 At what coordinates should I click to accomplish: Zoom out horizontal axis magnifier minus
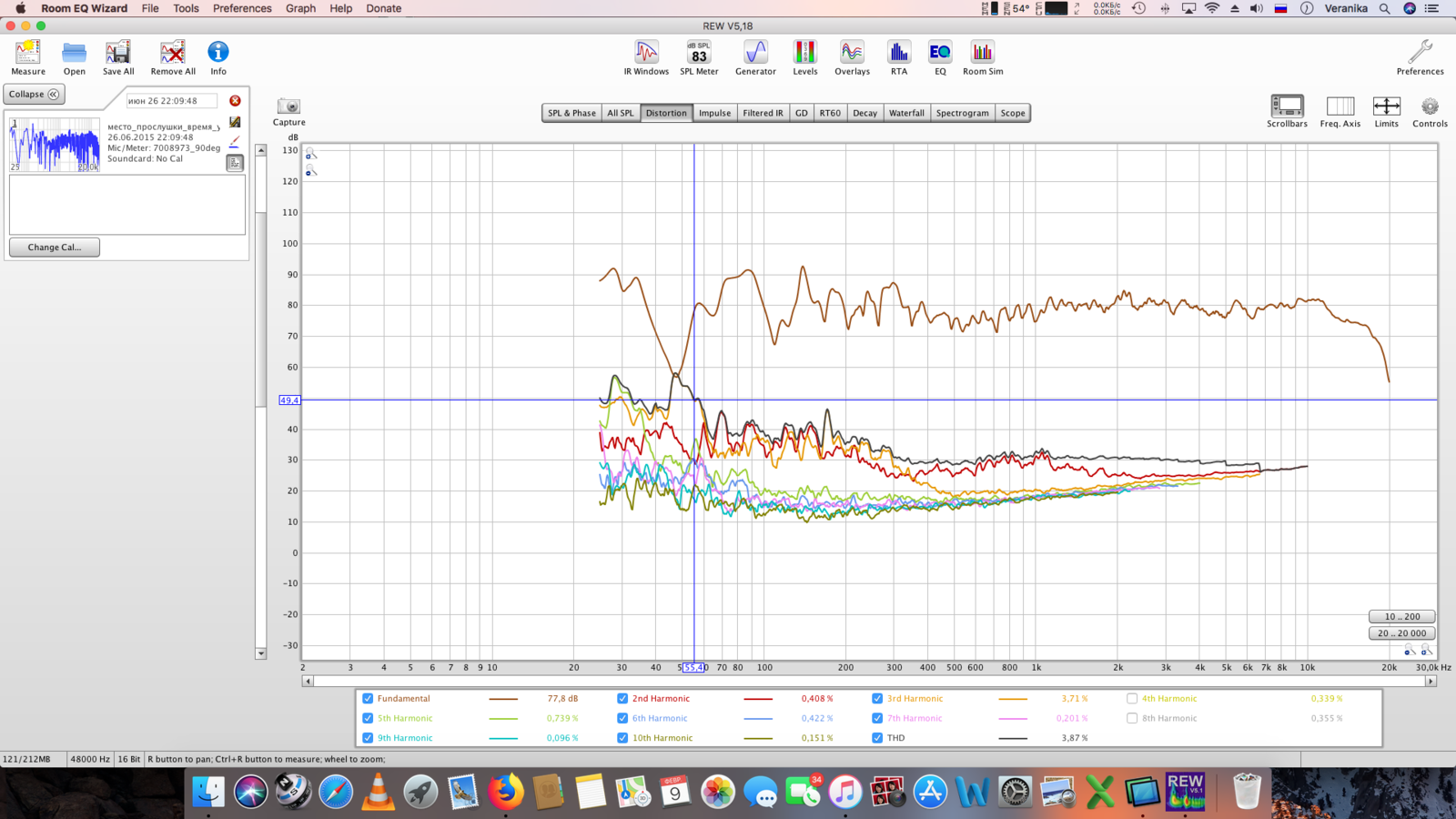tap(1410, 650)
